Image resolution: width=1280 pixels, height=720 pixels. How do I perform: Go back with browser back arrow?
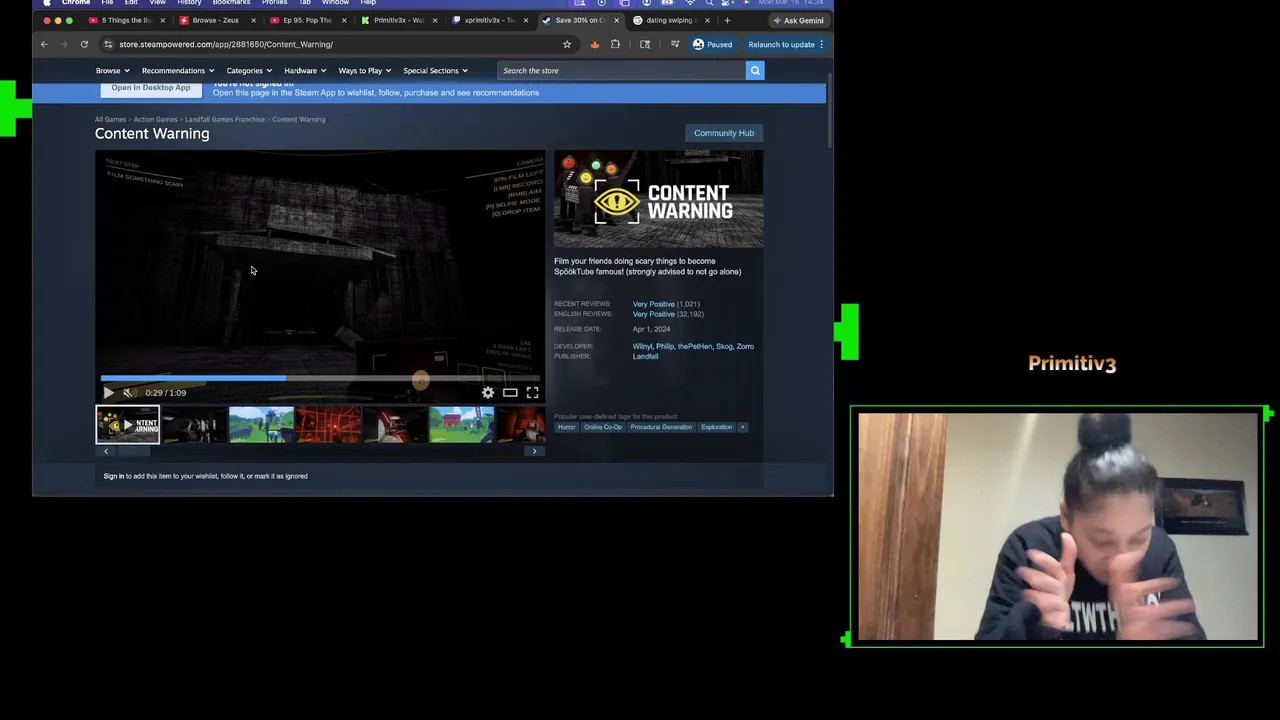(x=44, y=44)
